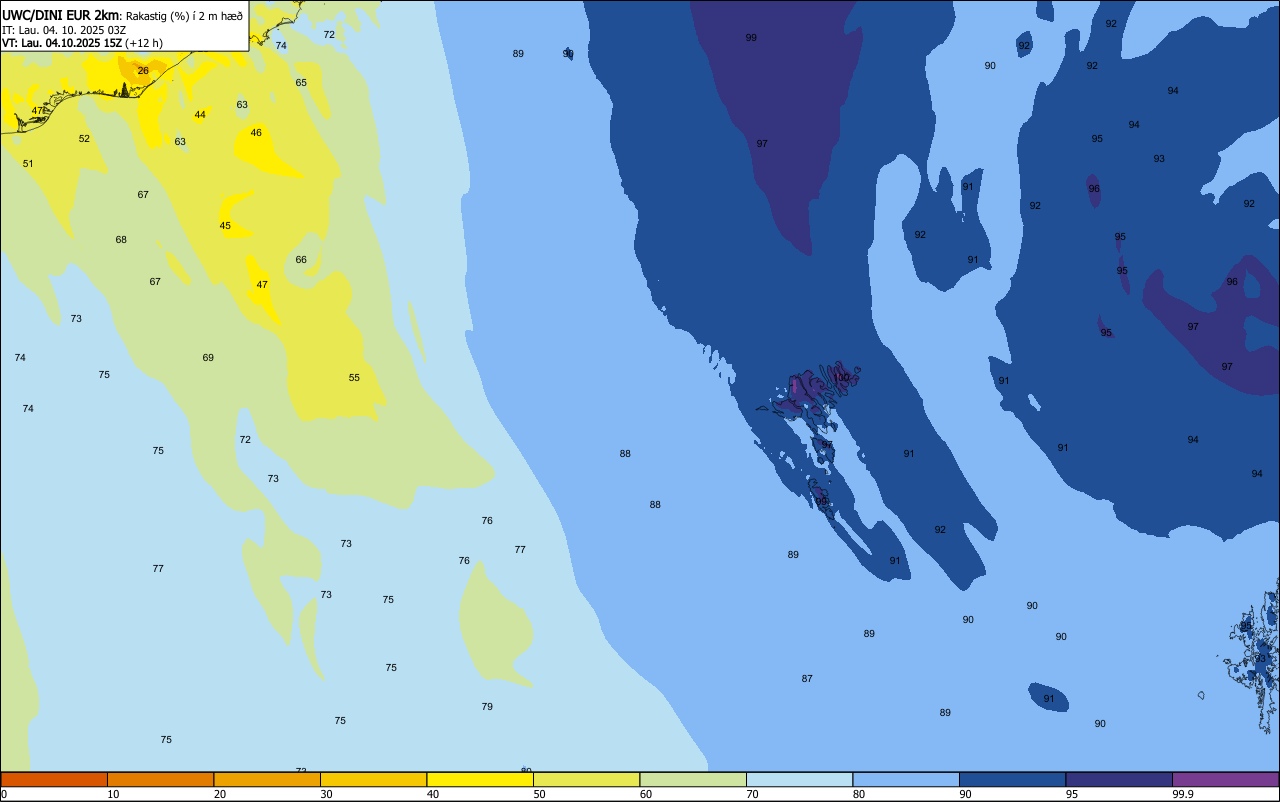
Task: Select the 'IT: Lau. 04. 10. 2025 03Z' line
Action: [x=64, y=29]
